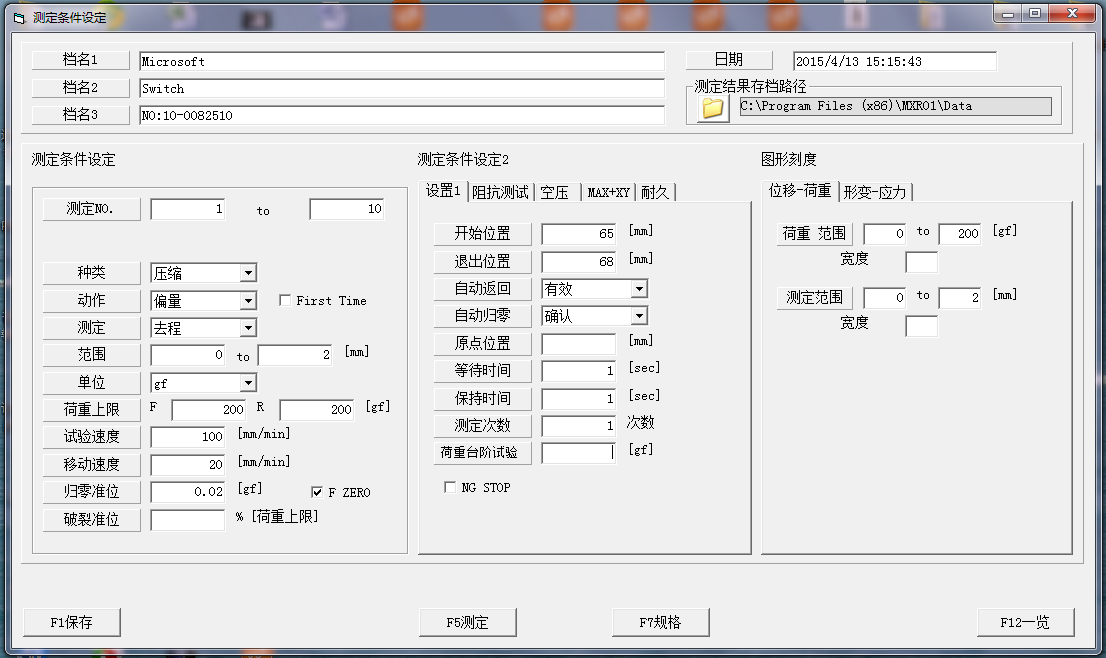
Task: Toggle the NG STOP checkbox
Action: pyautogui.click(x=449, y=488)
